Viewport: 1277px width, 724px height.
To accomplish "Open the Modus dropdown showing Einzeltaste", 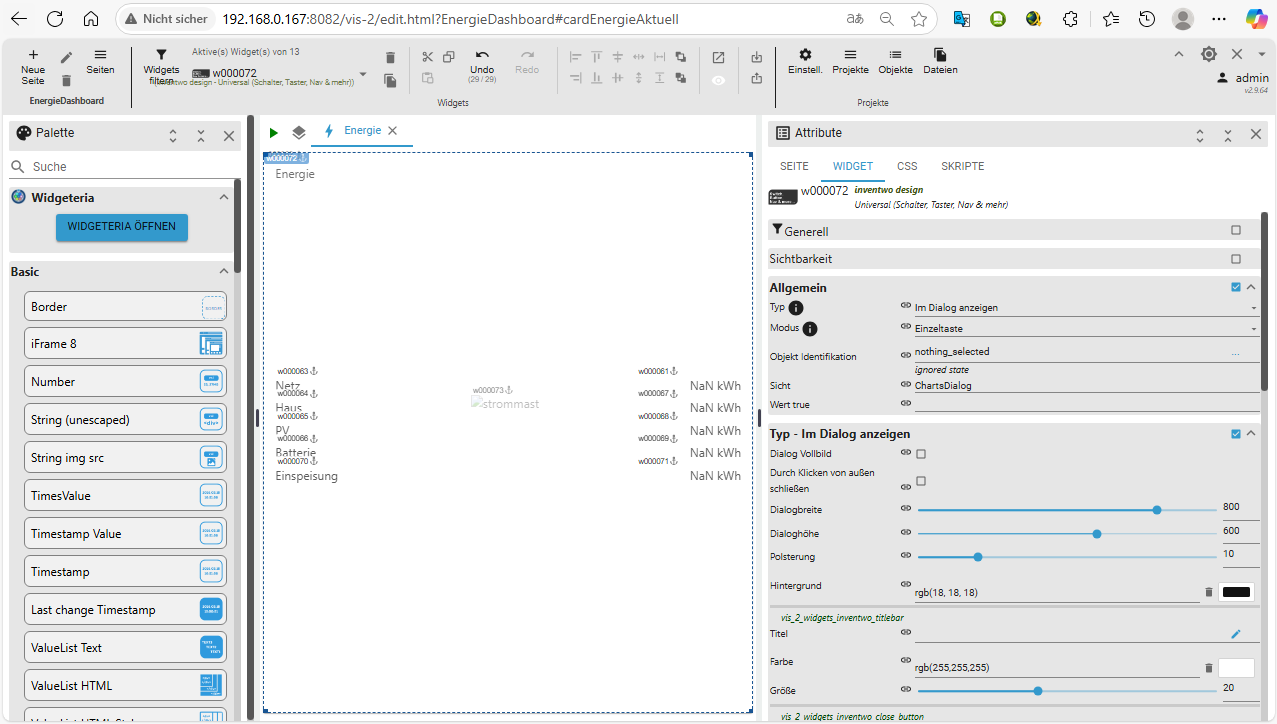I will coord(1085,328).
